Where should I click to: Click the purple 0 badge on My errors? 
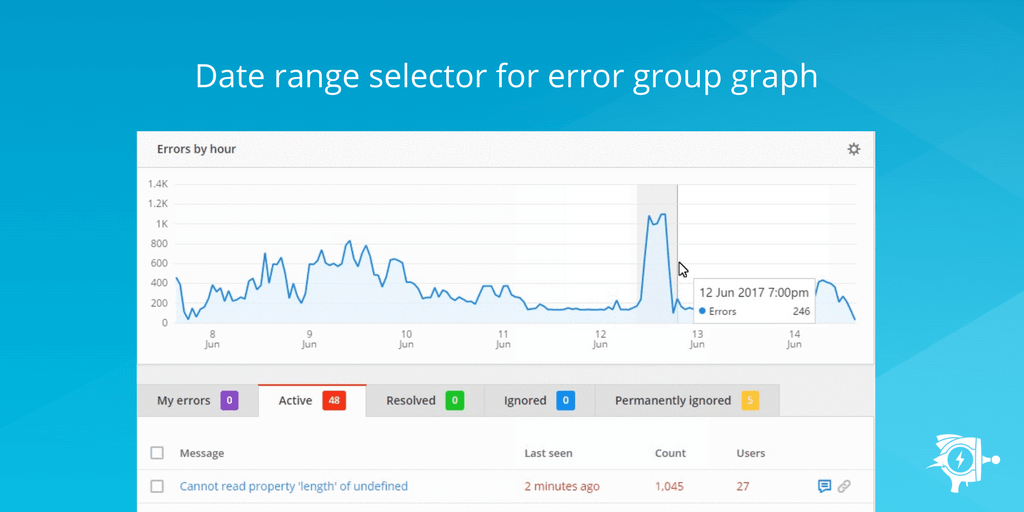[x=229, y=400]
